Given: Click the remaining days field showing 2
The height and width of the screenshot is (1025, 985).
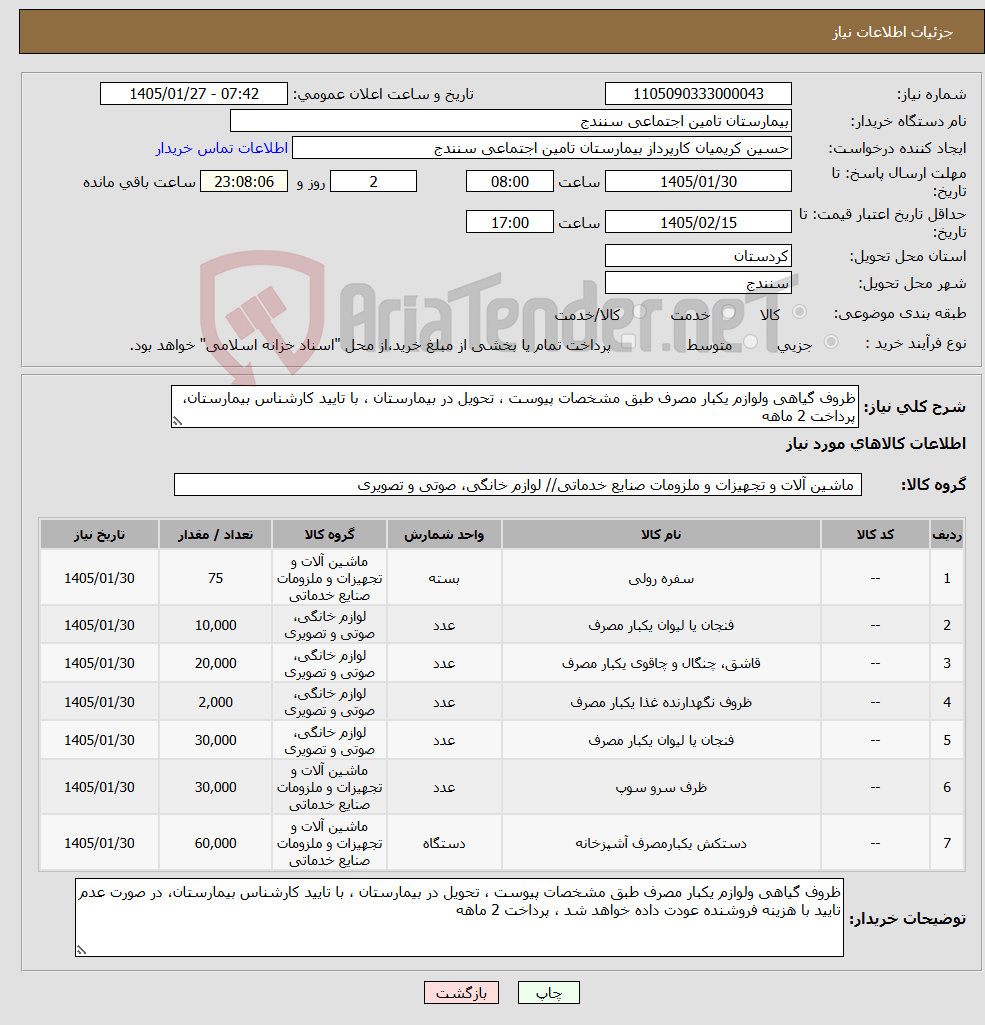Looking at the screenshot, I should [373, 181].
